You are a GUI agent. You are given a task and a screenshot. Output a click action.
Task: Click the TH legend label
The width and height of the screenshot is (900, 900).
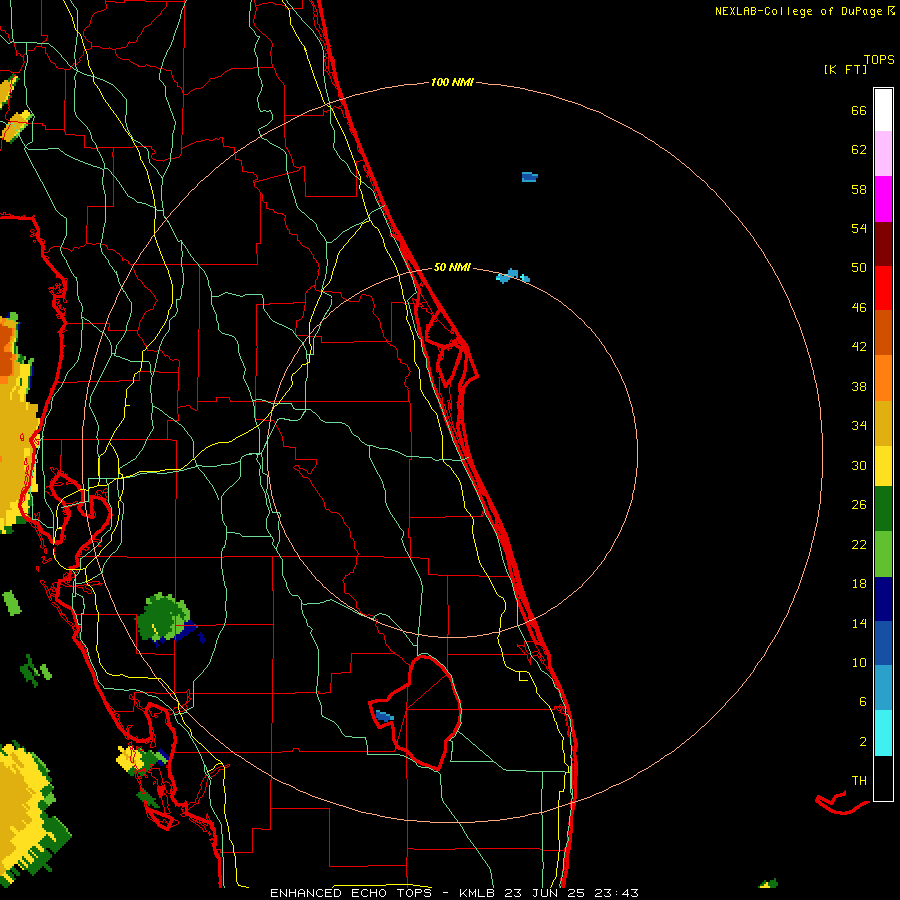(859, 781)
